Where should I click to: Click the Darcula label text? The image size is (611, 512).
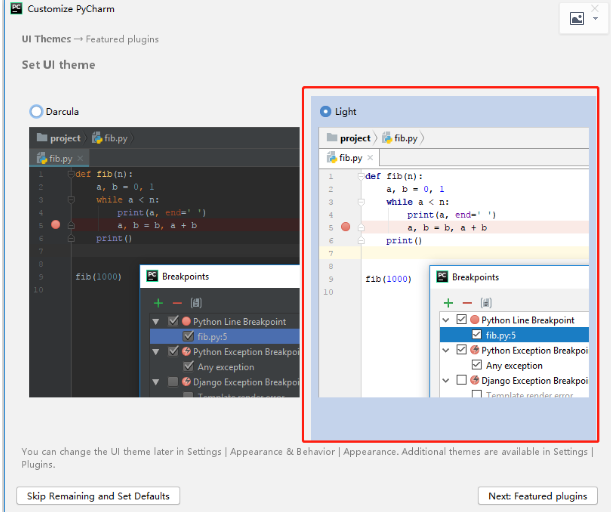pos(62,112)
